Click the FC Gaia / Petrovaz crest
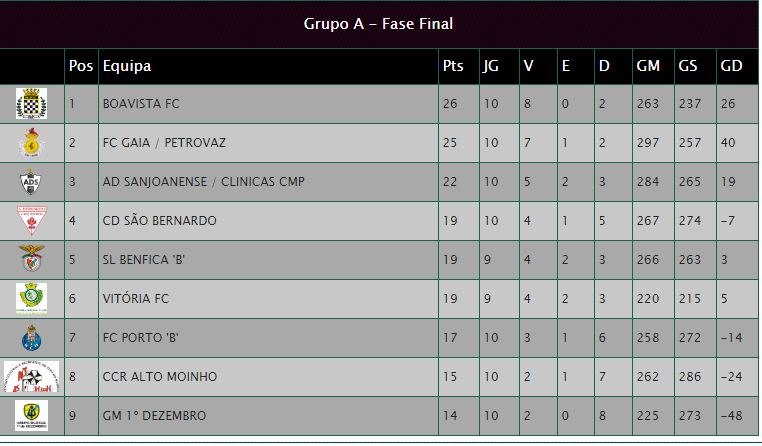The width and height of the screenshot is (762, 446). 31,143
